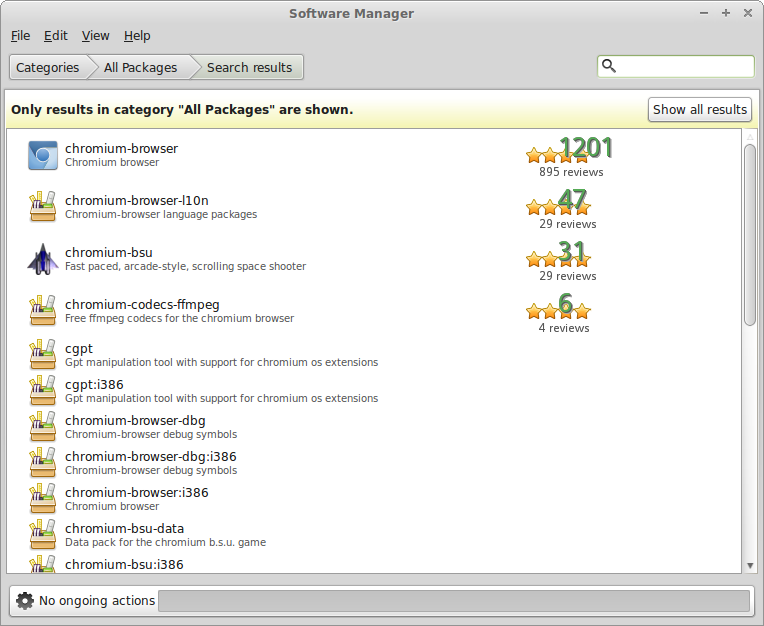
Task: Click chromium-browser-l10n star rating with 47 score
Action: [558, 202]
